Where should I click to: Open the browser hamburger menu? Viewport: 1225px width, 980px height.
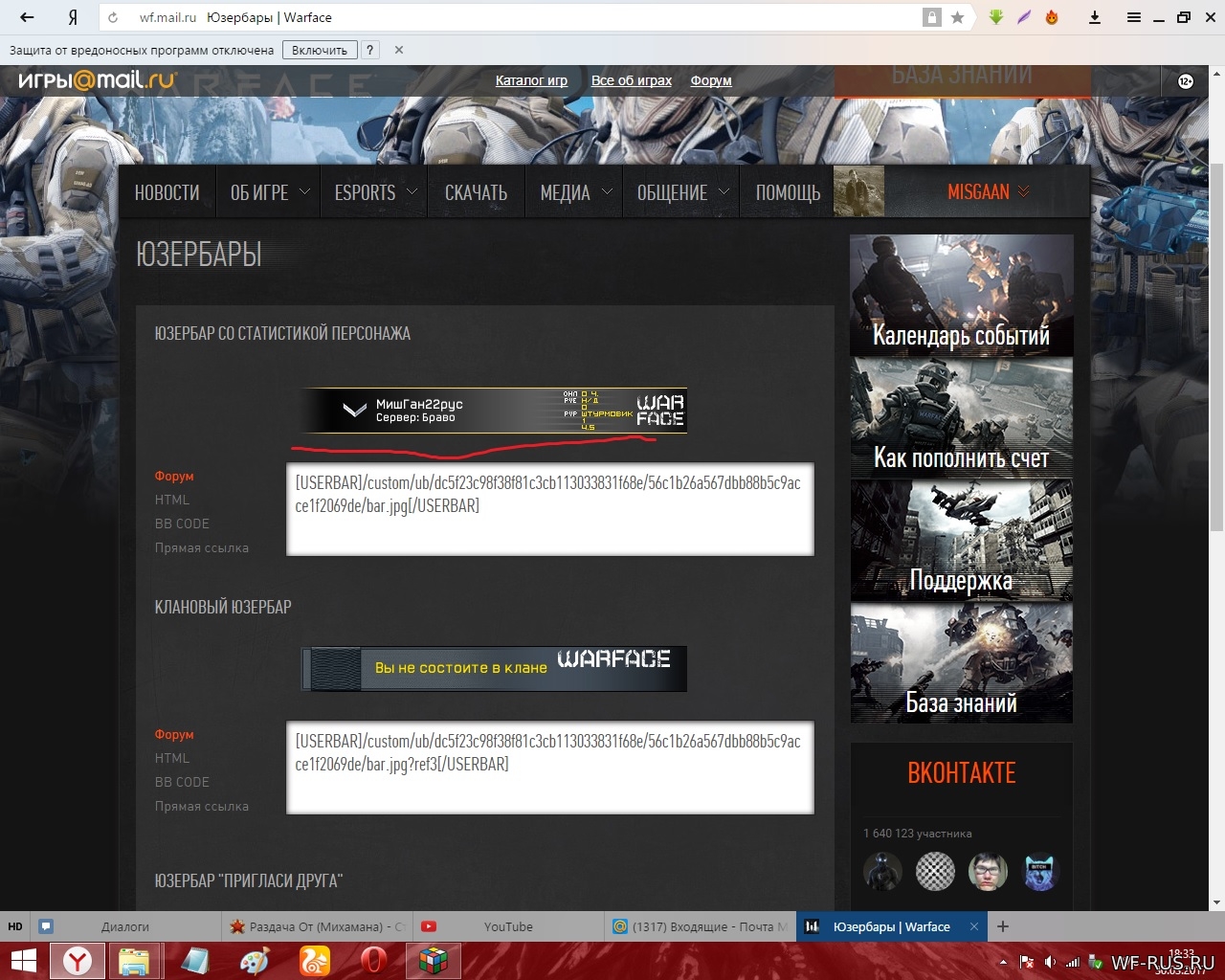pyautogui.click(x=1134, y=17)
